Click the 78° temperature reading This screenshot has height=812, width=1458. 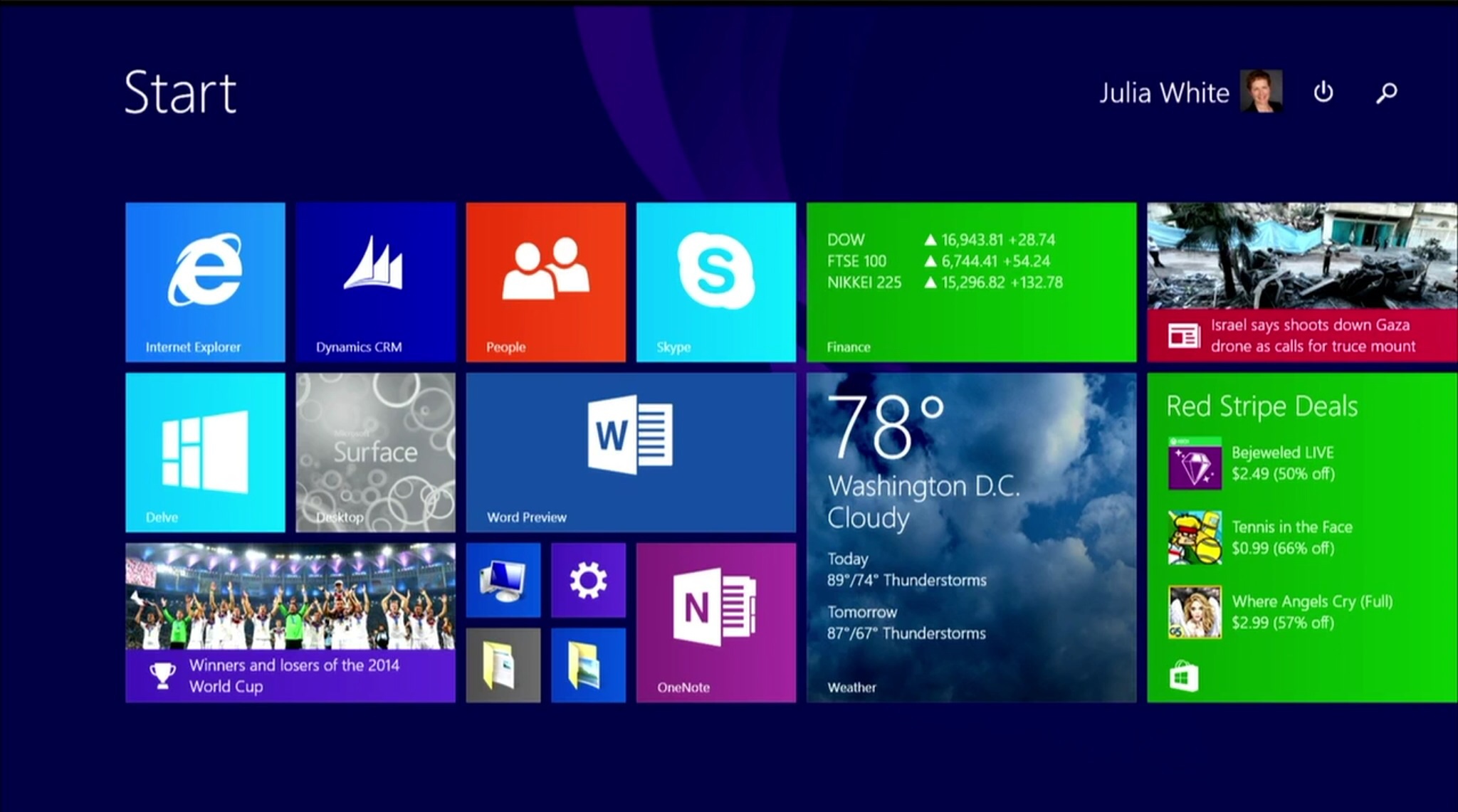tap(886, 427)
